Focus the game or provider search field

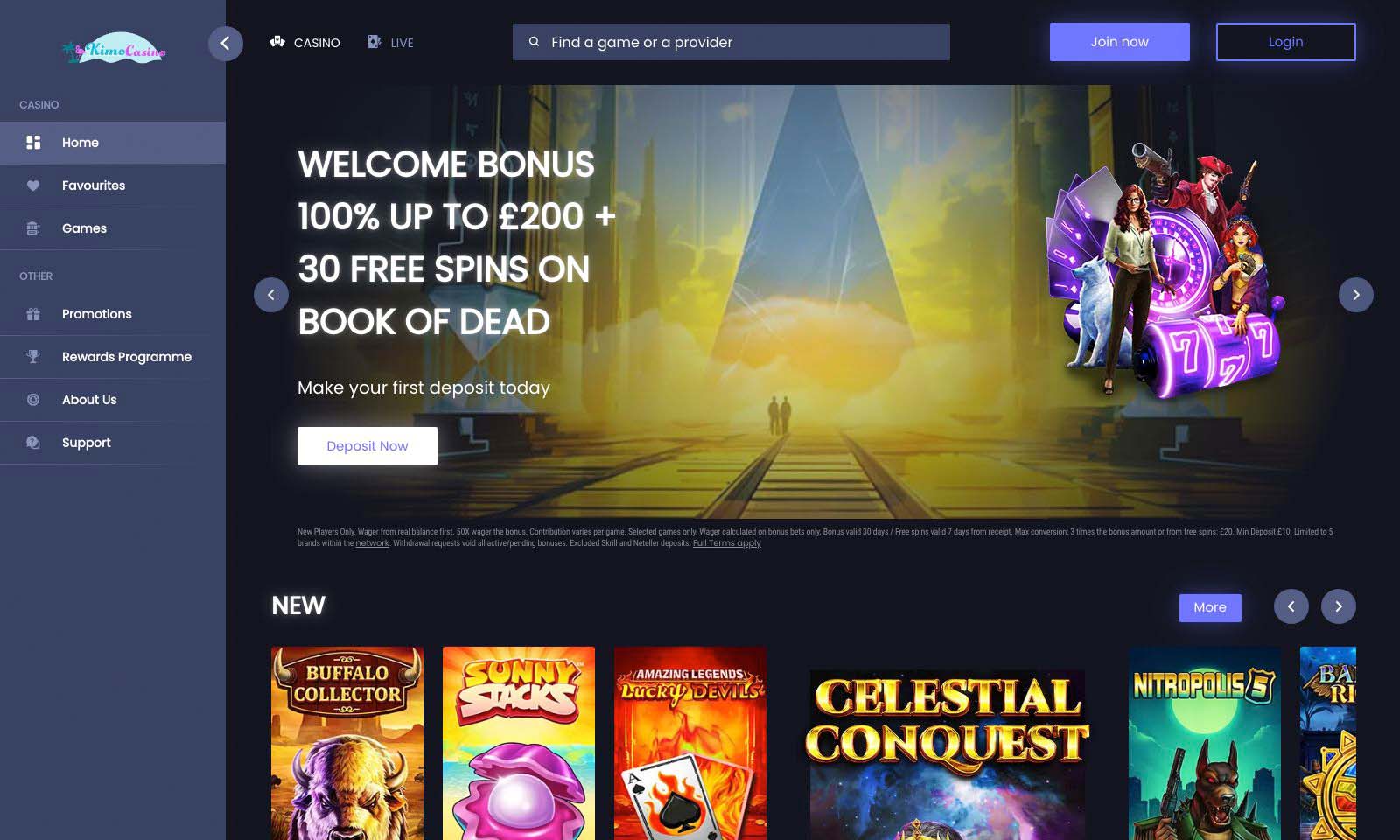point(731,42)
